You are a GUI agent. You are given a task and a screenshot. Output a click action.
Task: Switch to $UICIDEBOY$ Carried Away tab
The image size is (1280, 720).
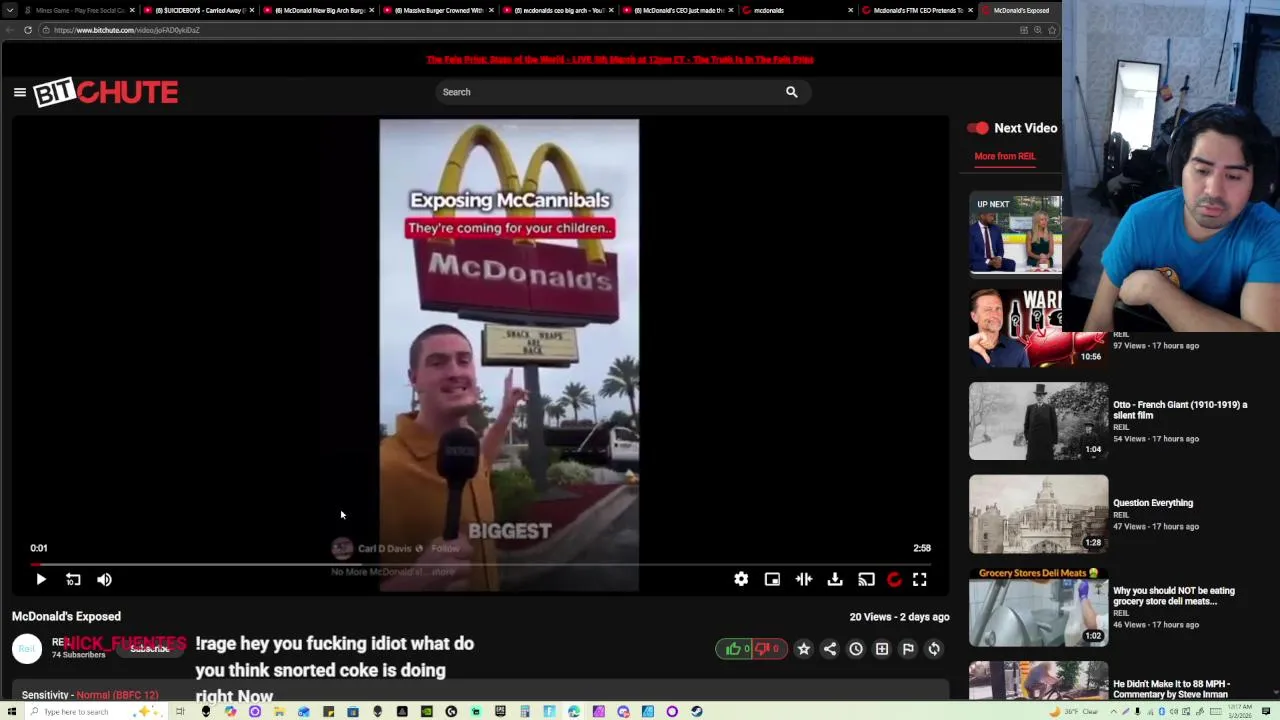[198, 10]
